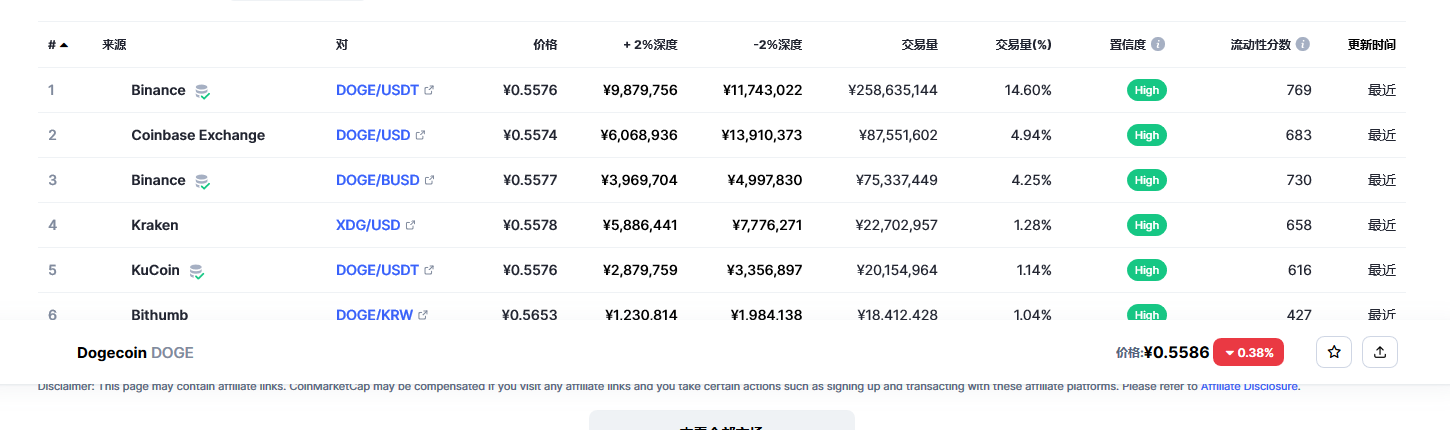Open Coinbase Exchange source link
This screenshot has height=430, width=1450.
198,135
